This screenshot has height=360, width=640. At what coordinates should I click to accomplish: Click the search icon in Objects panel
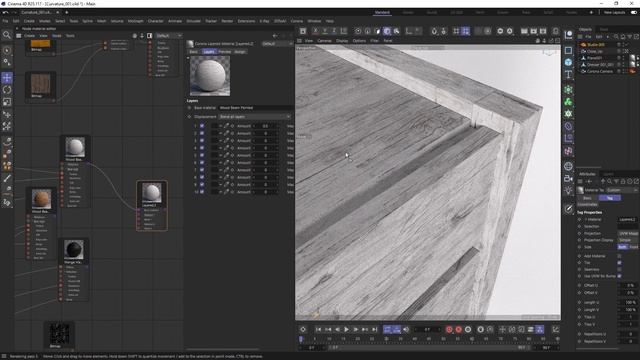tap(616, 37)
